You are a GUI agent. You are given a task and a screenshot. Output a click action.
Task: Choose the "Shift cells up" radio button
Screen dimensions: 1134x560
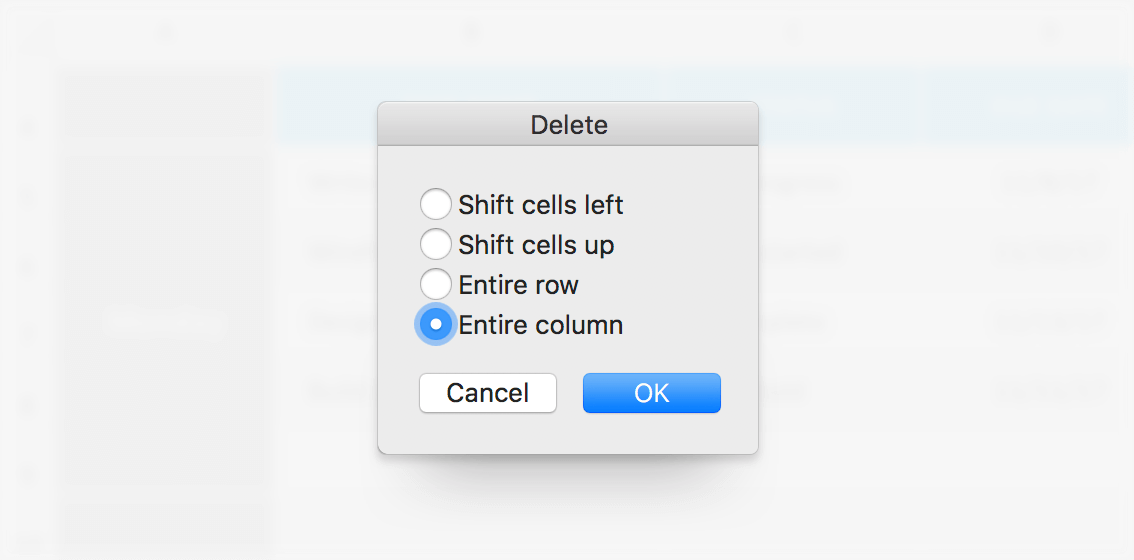pos(436,245)
